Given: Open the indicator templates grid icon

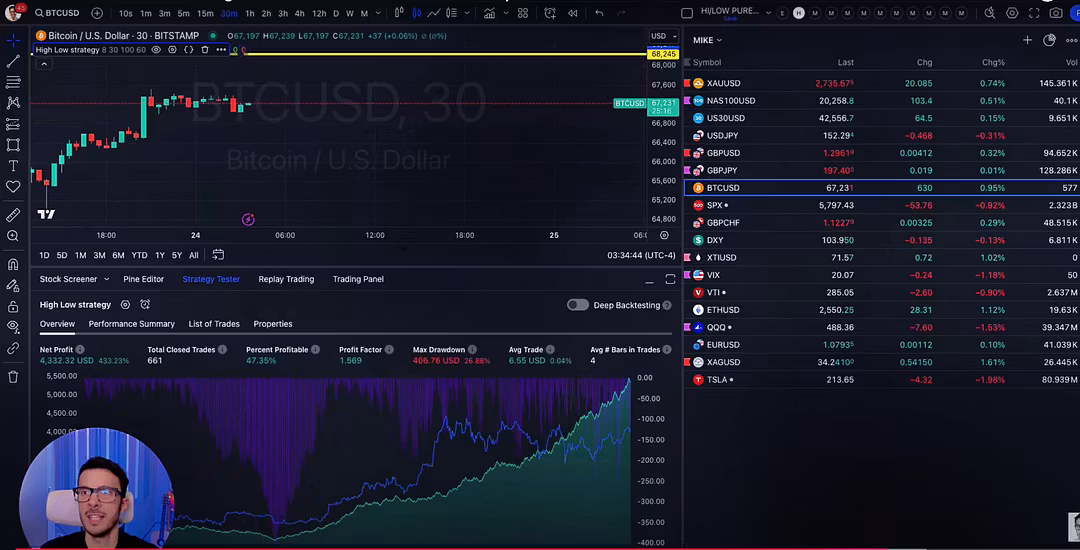Looking at the screenshot, I should click(523, 13).
